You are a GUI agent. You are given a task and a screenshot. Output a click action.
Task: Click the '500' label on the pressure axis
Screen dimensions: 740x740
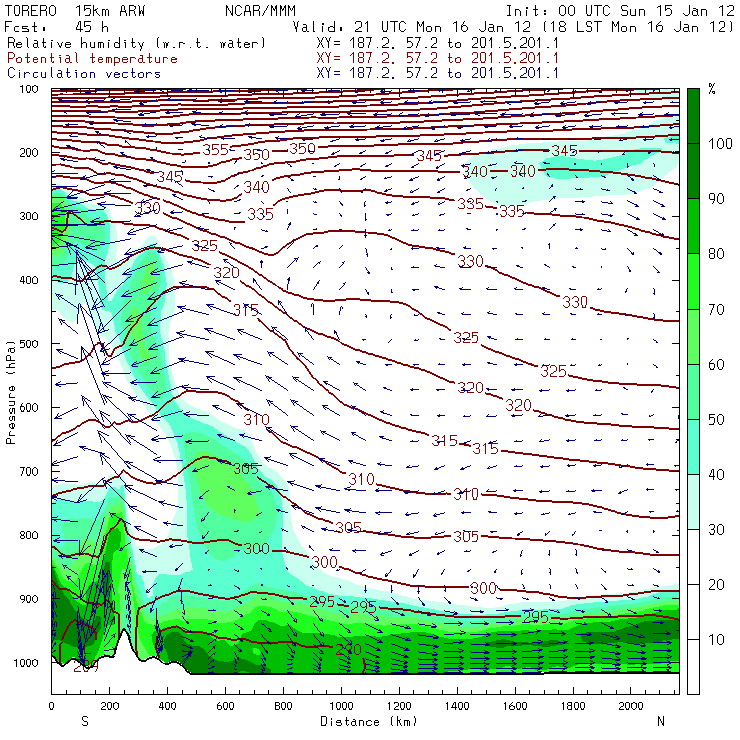coord(28,344)
